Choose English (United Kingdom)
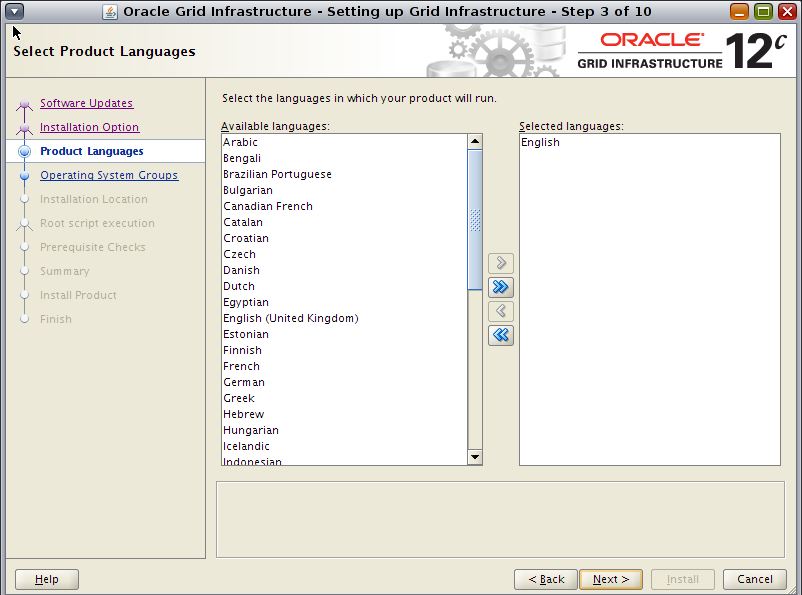Viewport: 802px width, 595px height. point(344,318)
